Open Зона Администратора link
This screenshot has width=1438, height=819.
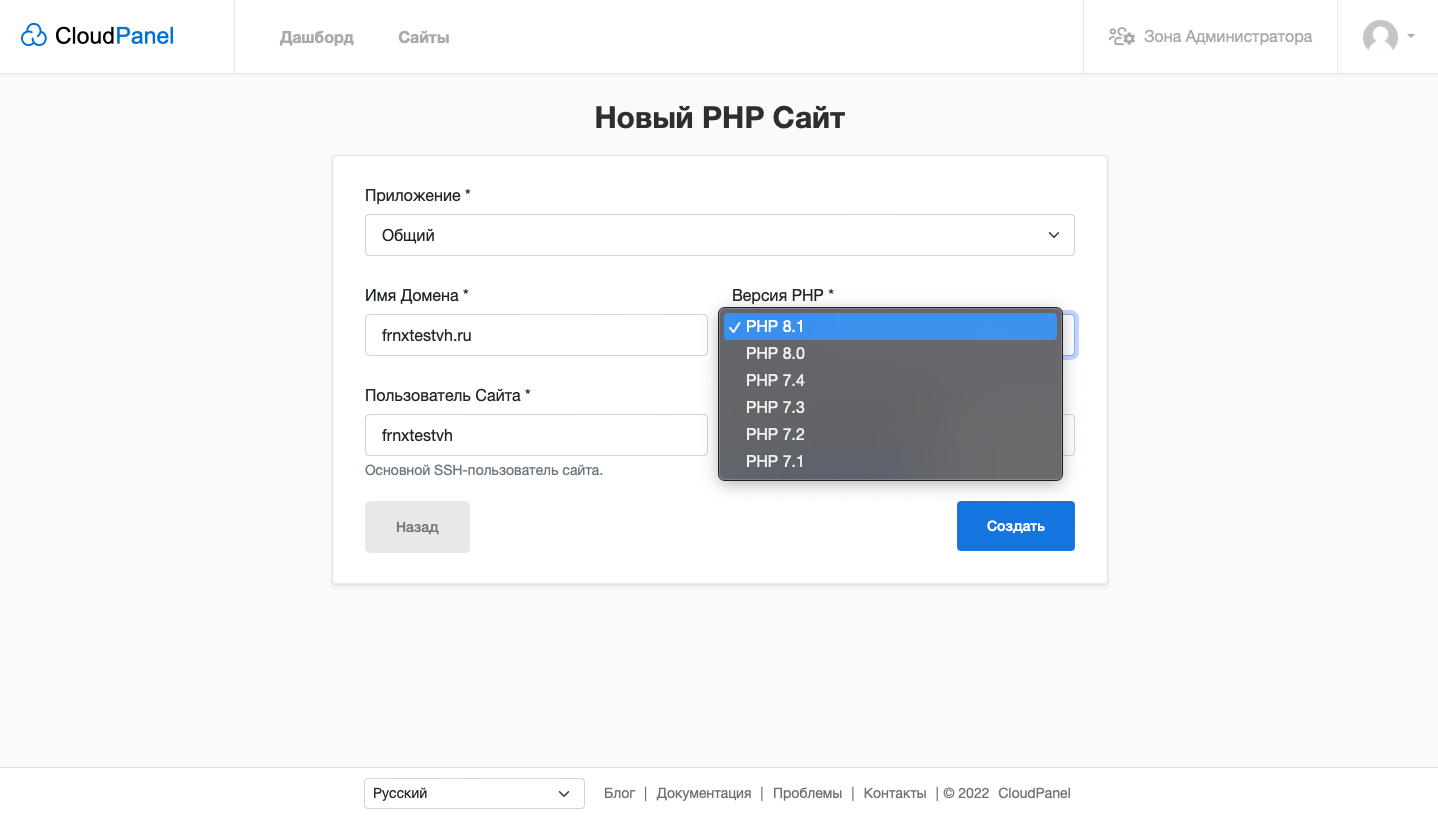(x=1228, y=37)
